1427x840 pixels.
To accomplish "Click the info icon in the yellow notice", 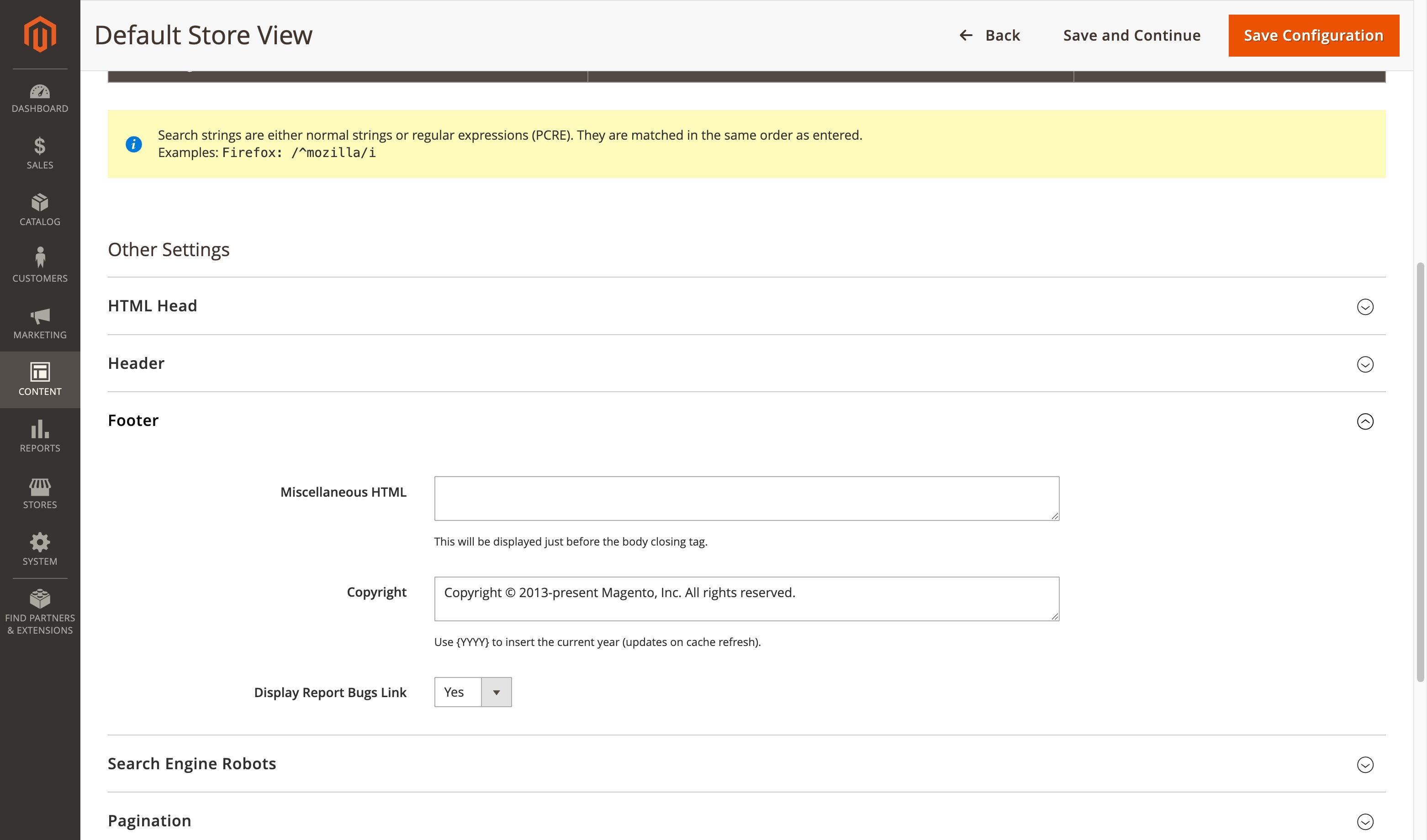I will click(134, 144).
